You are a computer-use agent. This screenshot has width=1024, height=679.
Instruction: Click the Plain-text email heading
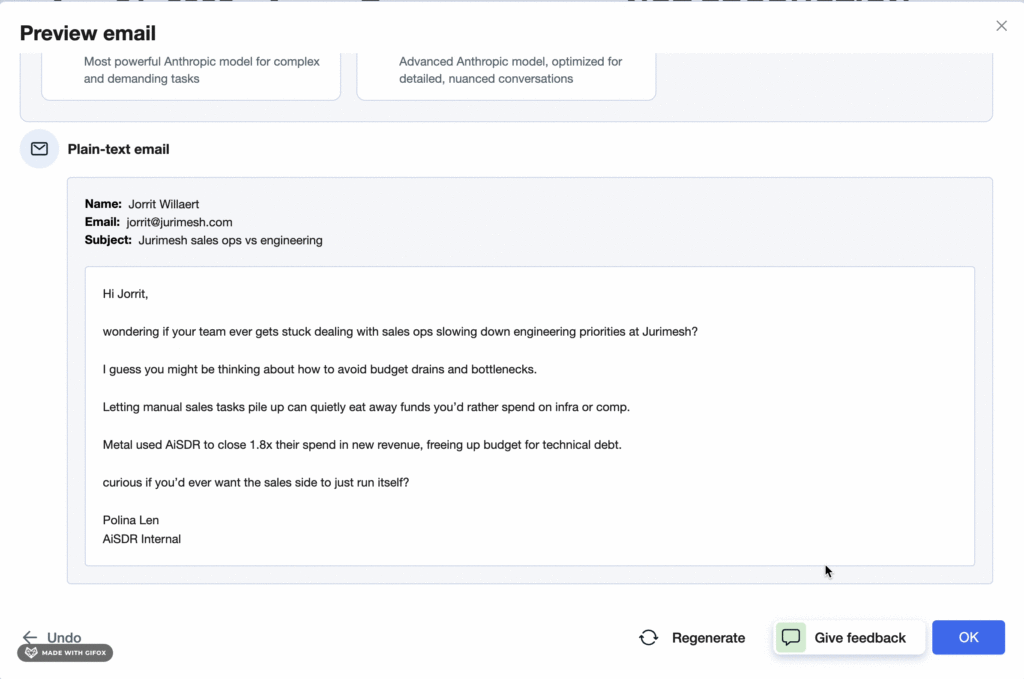pos(118,149)
